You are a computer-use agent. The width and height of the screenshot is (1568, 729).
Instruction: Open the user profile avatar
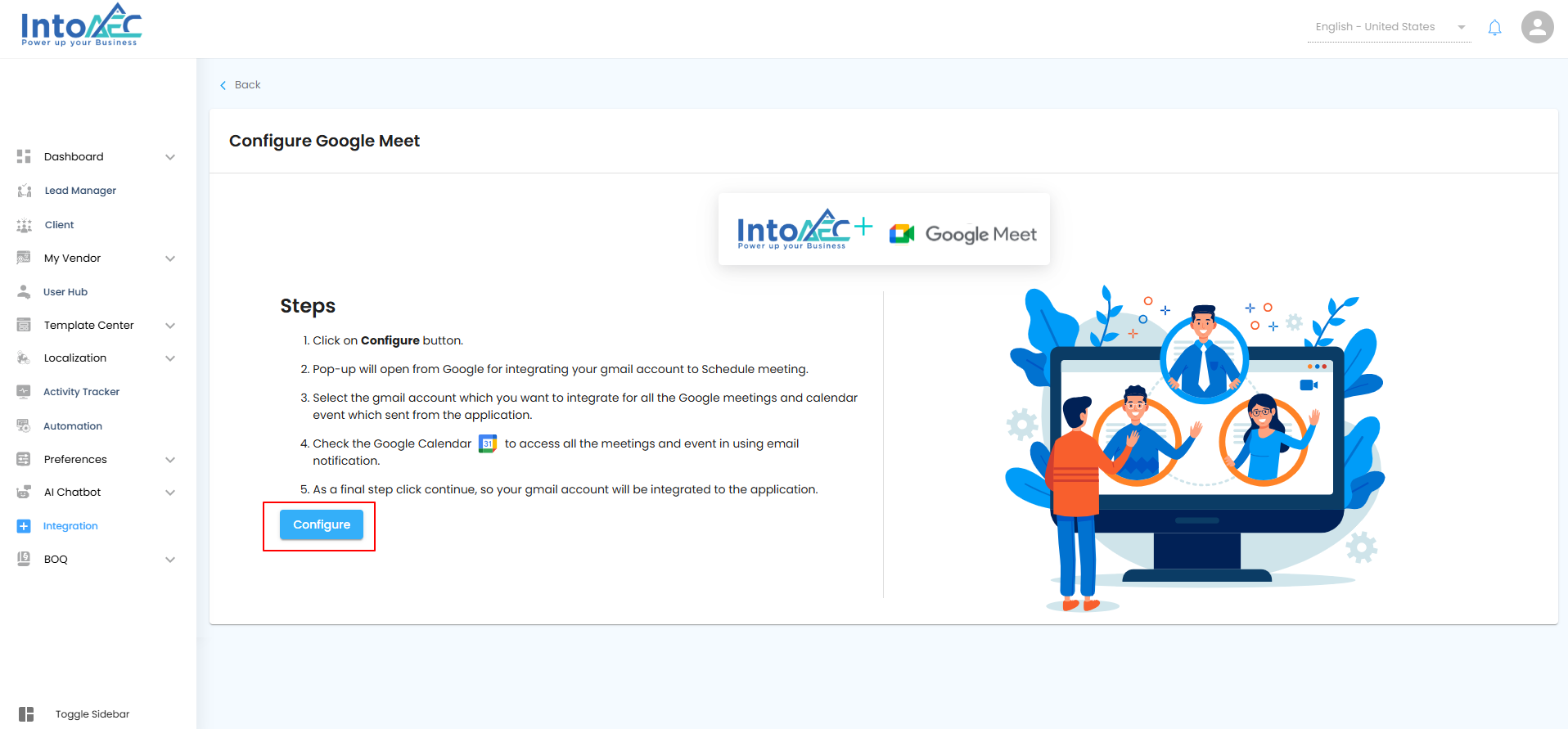(1537, 27)
